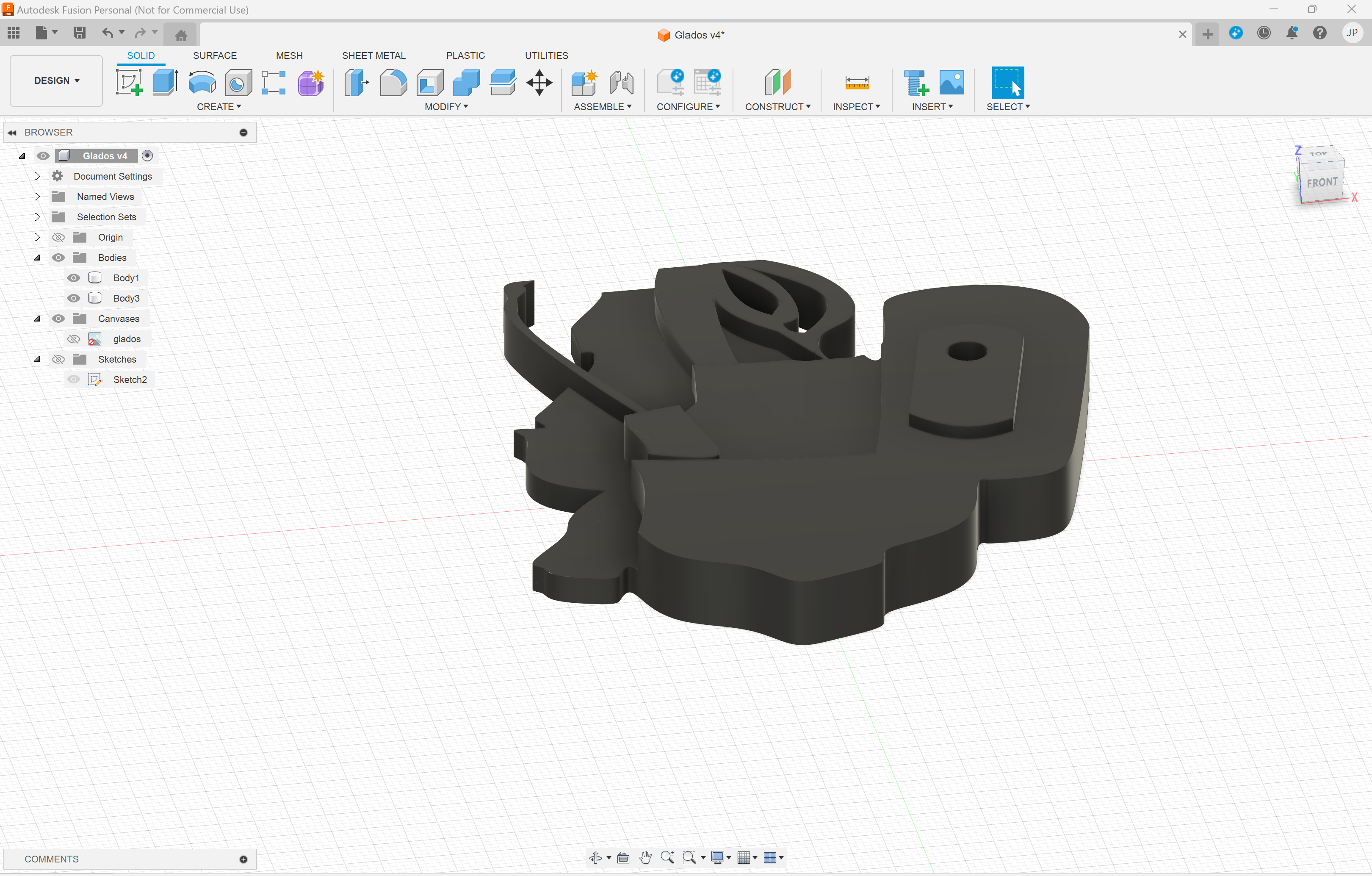Viewport: 1372px width, 876px height.
Task: Expand Selection Sets node
Action: pyautogui.click(x=37, y=216)
